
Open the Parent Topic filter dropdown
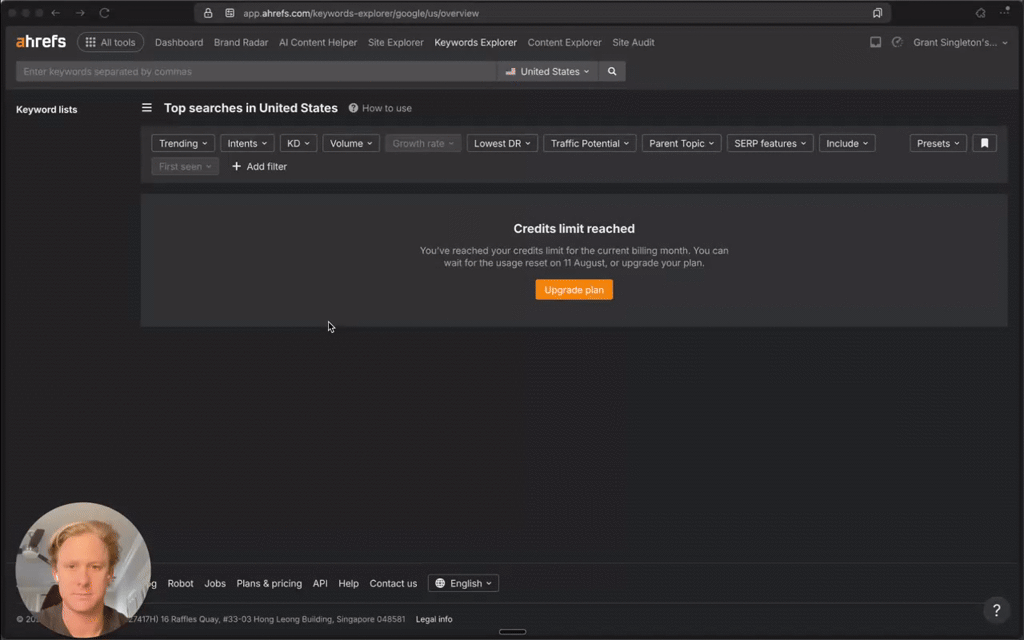[x=681, y=144]
